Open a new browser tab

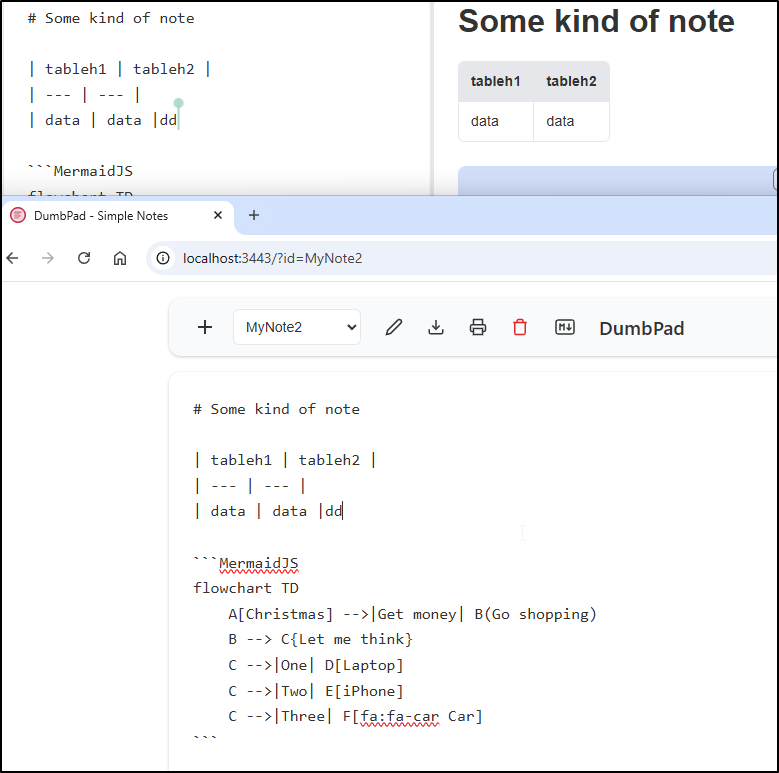pyautogui.click(x=254, y=215)
